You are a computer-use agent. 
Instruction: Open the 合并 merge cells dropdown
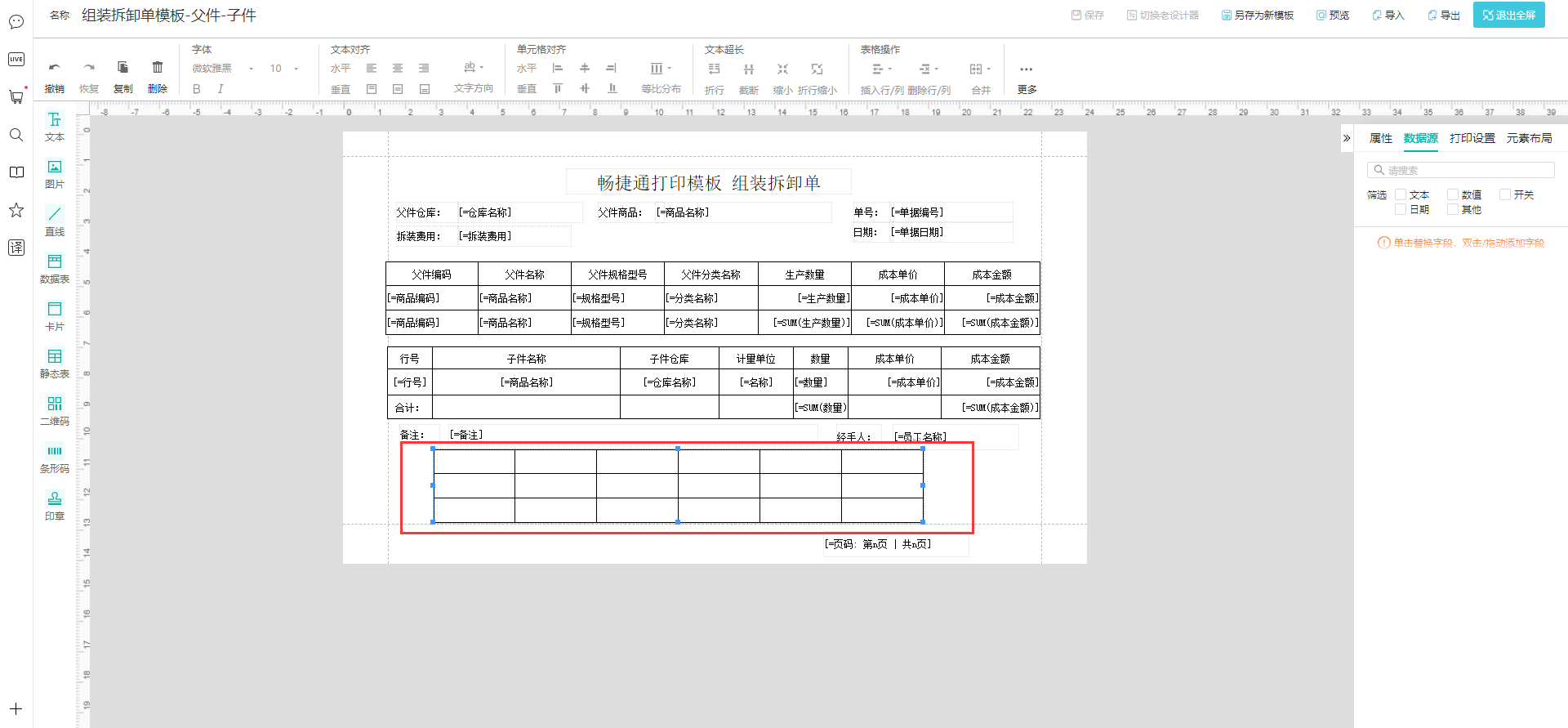(x=980, y=69)
